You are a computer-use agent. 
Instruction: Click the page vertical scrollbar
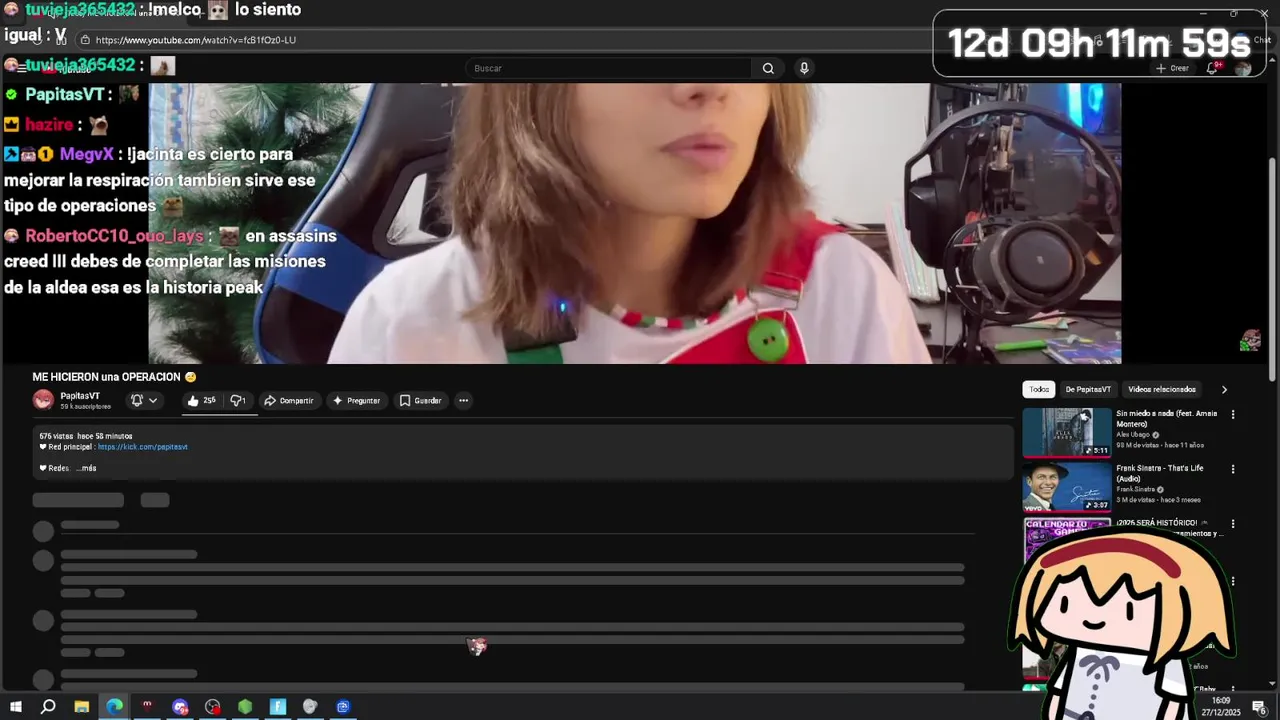(x=1273, y=270)
